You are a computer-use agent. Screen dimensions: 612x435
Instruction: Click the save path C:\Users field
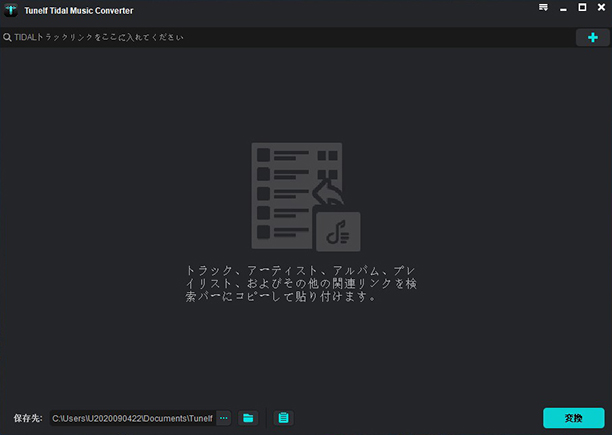point(133,418)
